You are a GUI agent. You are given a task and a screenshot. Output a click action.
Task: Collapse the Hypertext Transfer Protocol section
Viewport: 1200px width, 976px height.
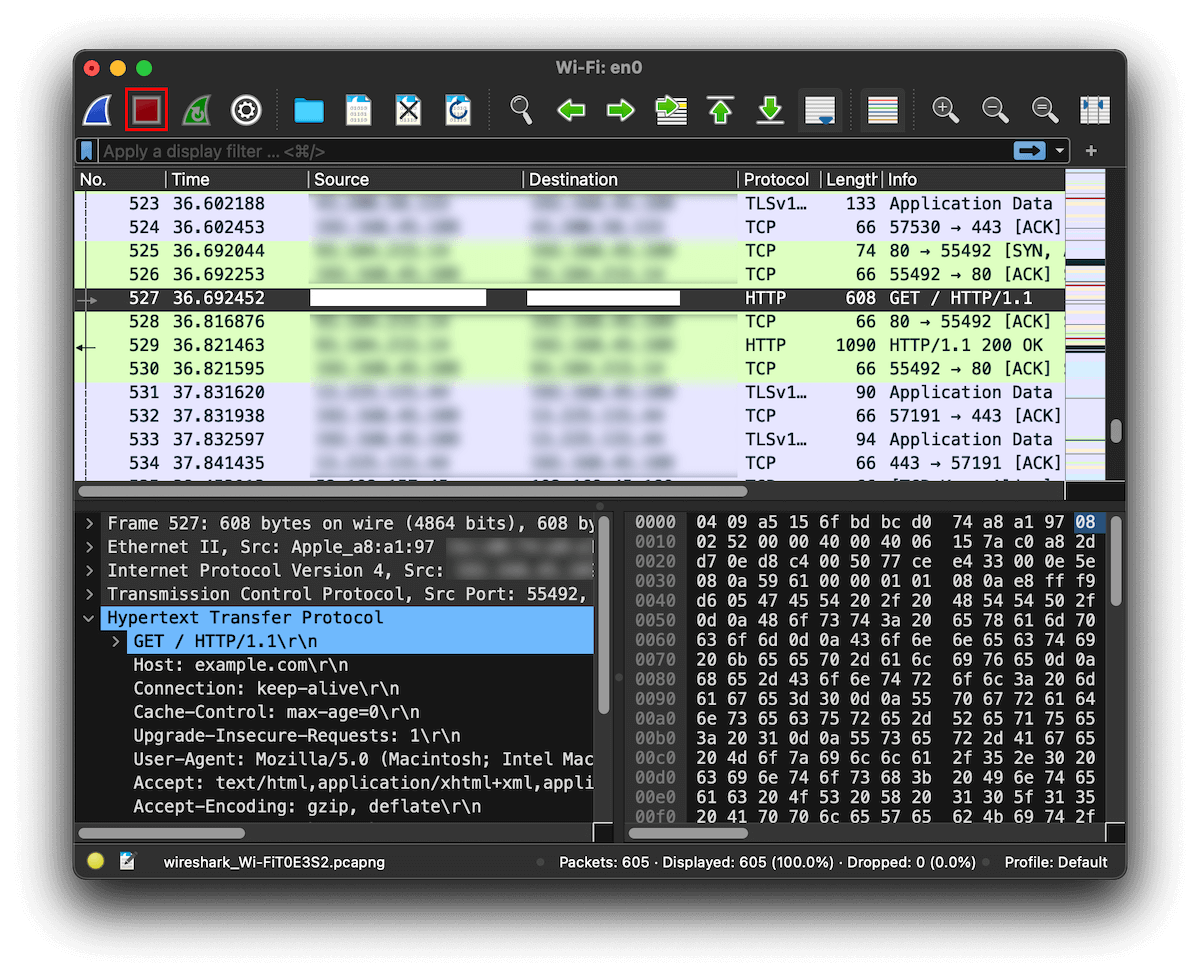(89, 617)
